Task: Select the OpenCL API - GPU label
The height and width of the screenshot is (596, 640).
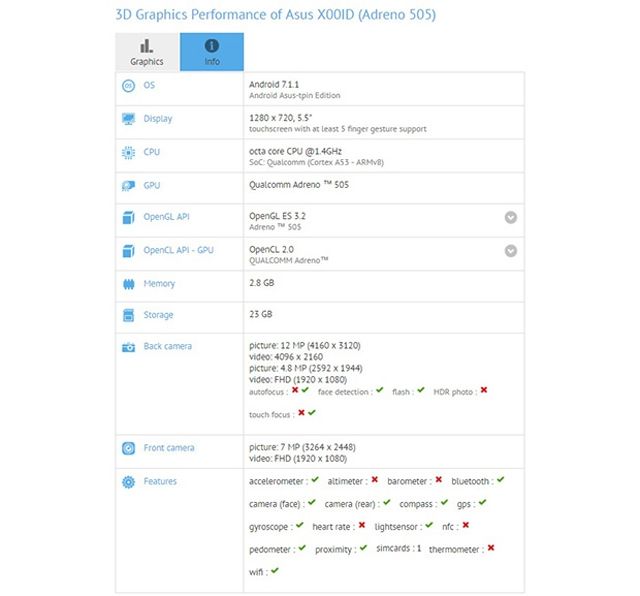Action: coord(178,250)
